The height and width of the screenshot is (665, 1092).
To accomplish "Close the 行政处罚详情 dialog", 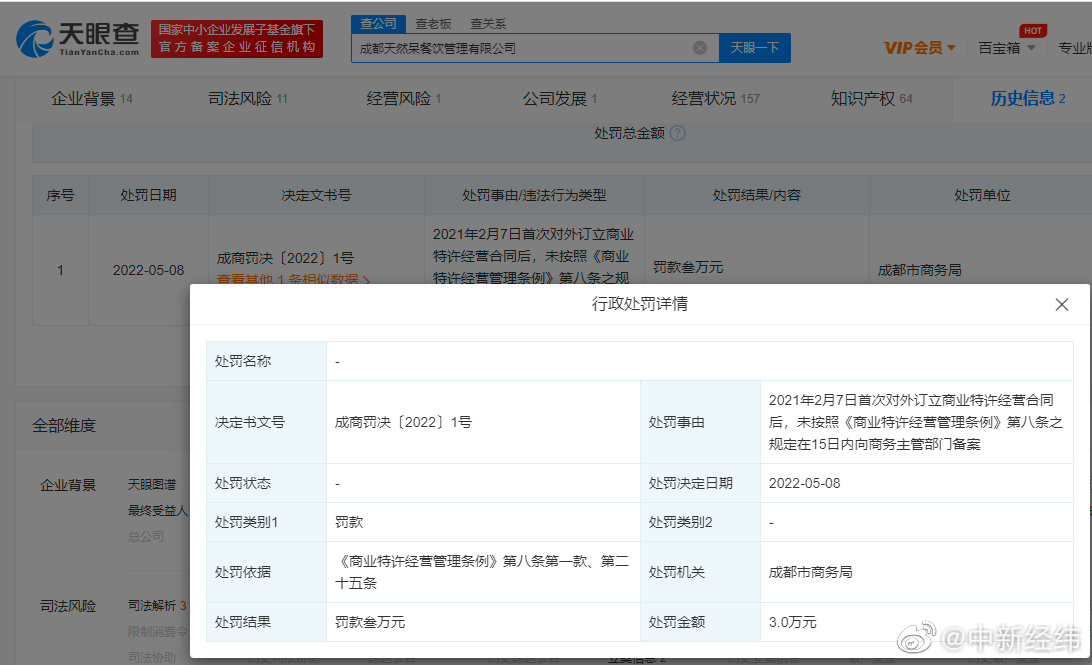I will (1061, 304).
